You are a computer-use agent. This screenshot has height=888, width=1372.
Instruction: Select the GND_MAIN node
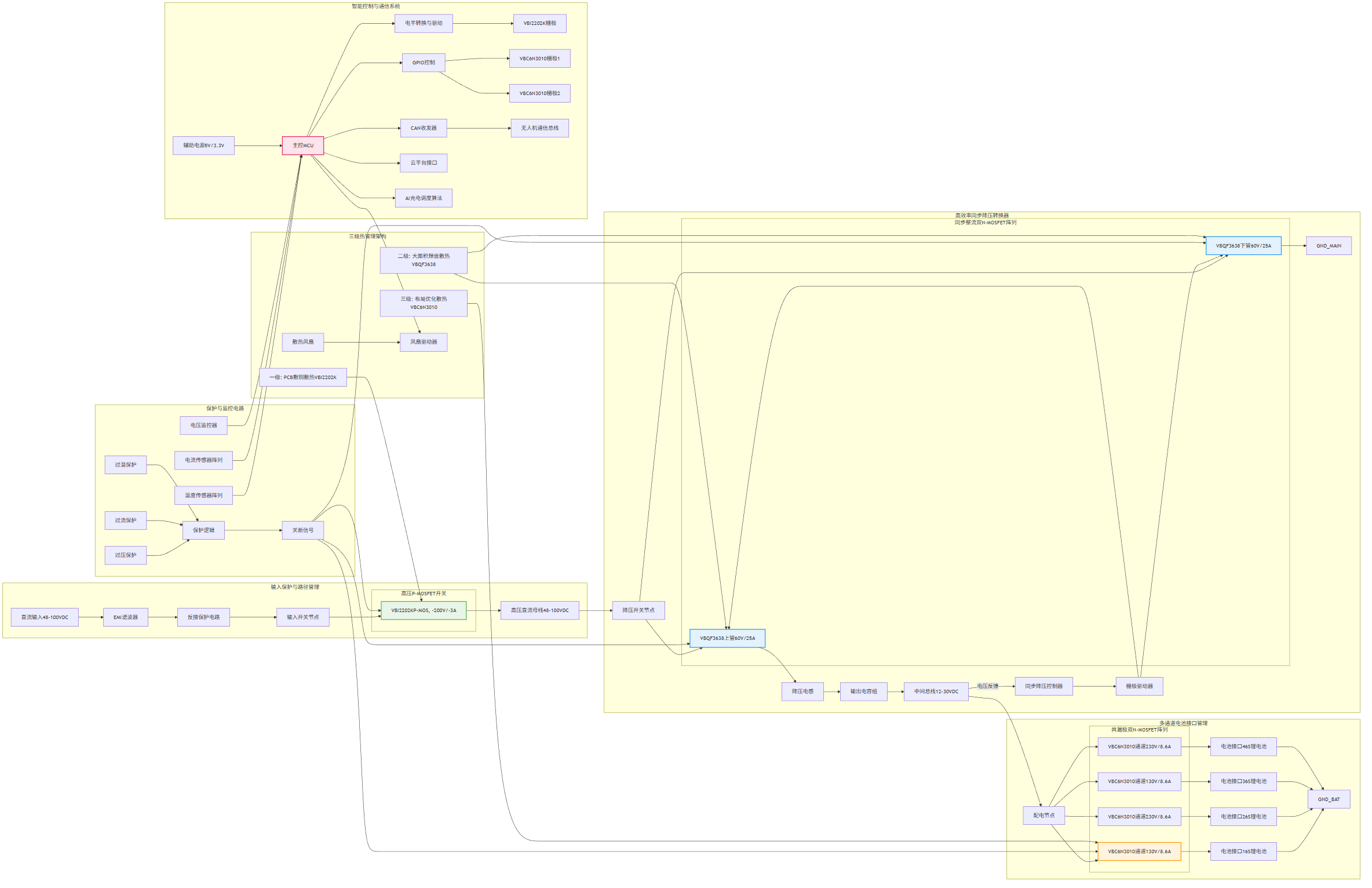tap(1329, 246)
